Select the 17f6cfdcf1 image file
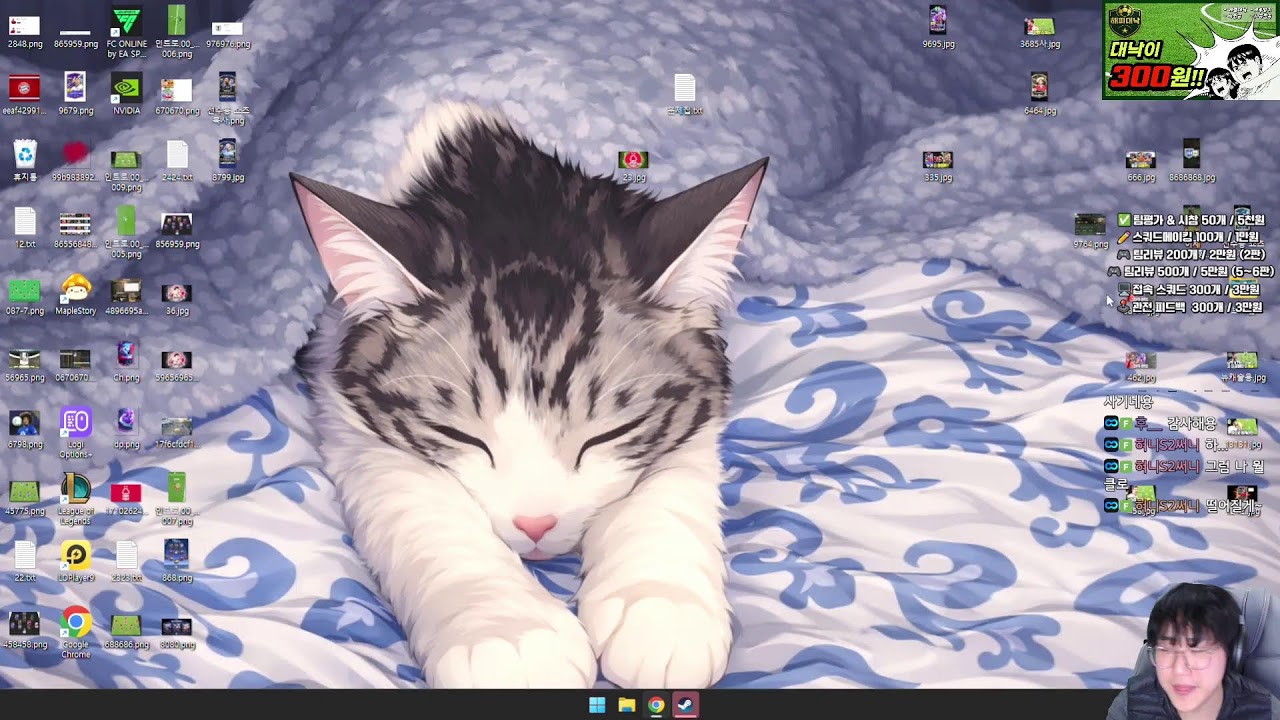 tap(177, 429)
